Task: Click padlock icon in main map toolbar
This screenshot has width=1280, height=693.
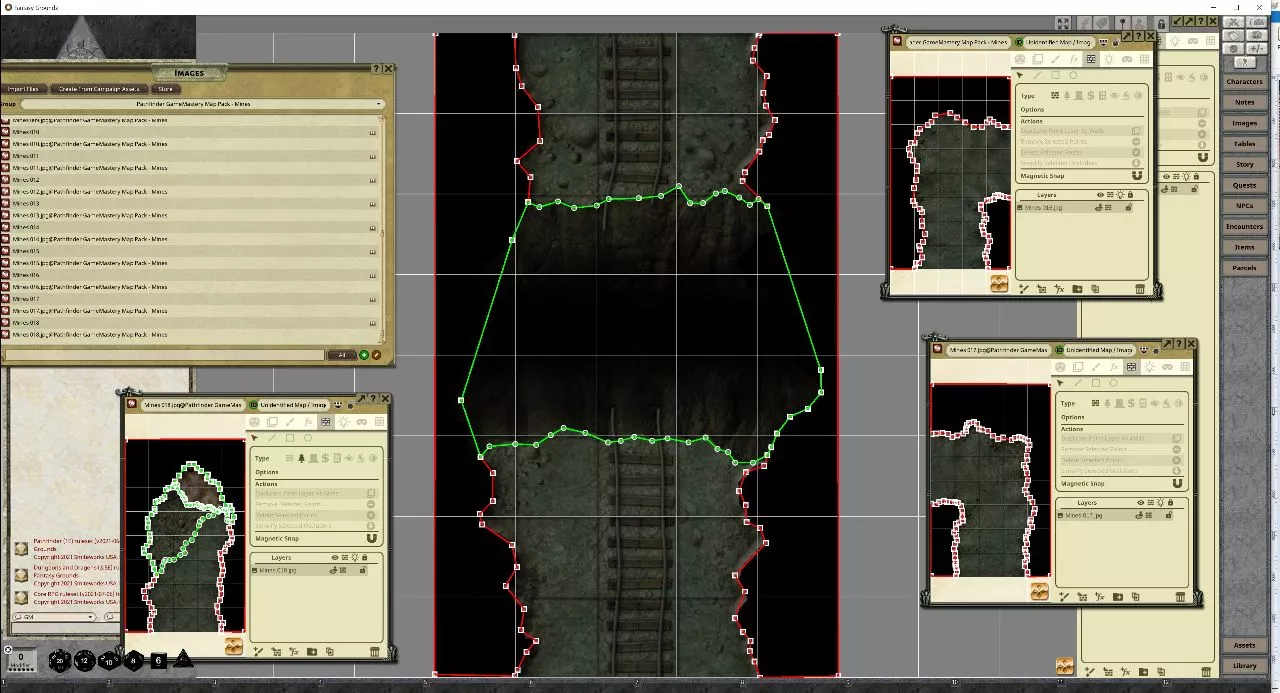Action: point(1162,22)
